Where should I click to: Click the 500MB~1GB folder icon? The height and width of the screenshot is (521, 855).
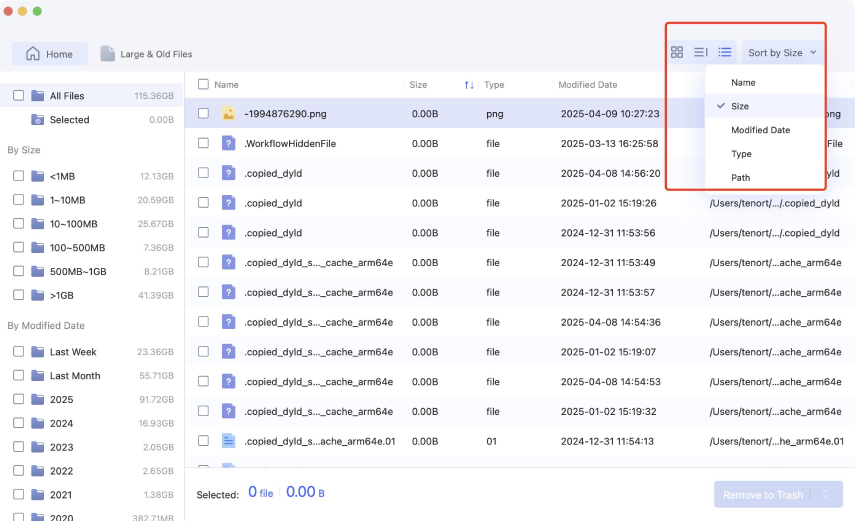coord(38,271)
